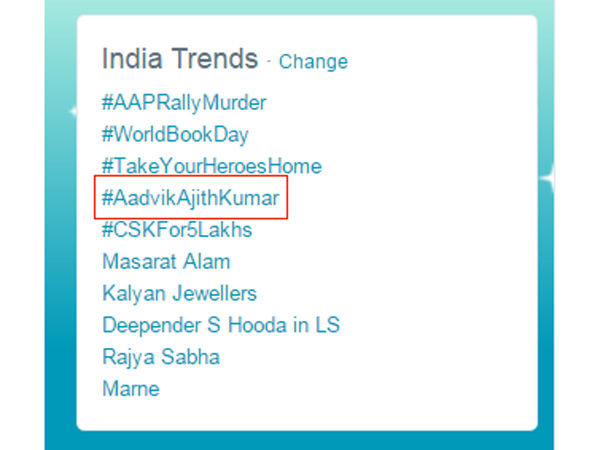This screenshot has width=600, height=450.
Task: Open the highlighted #AadvikAjithKumar hashtag
Action: (190, 198)
